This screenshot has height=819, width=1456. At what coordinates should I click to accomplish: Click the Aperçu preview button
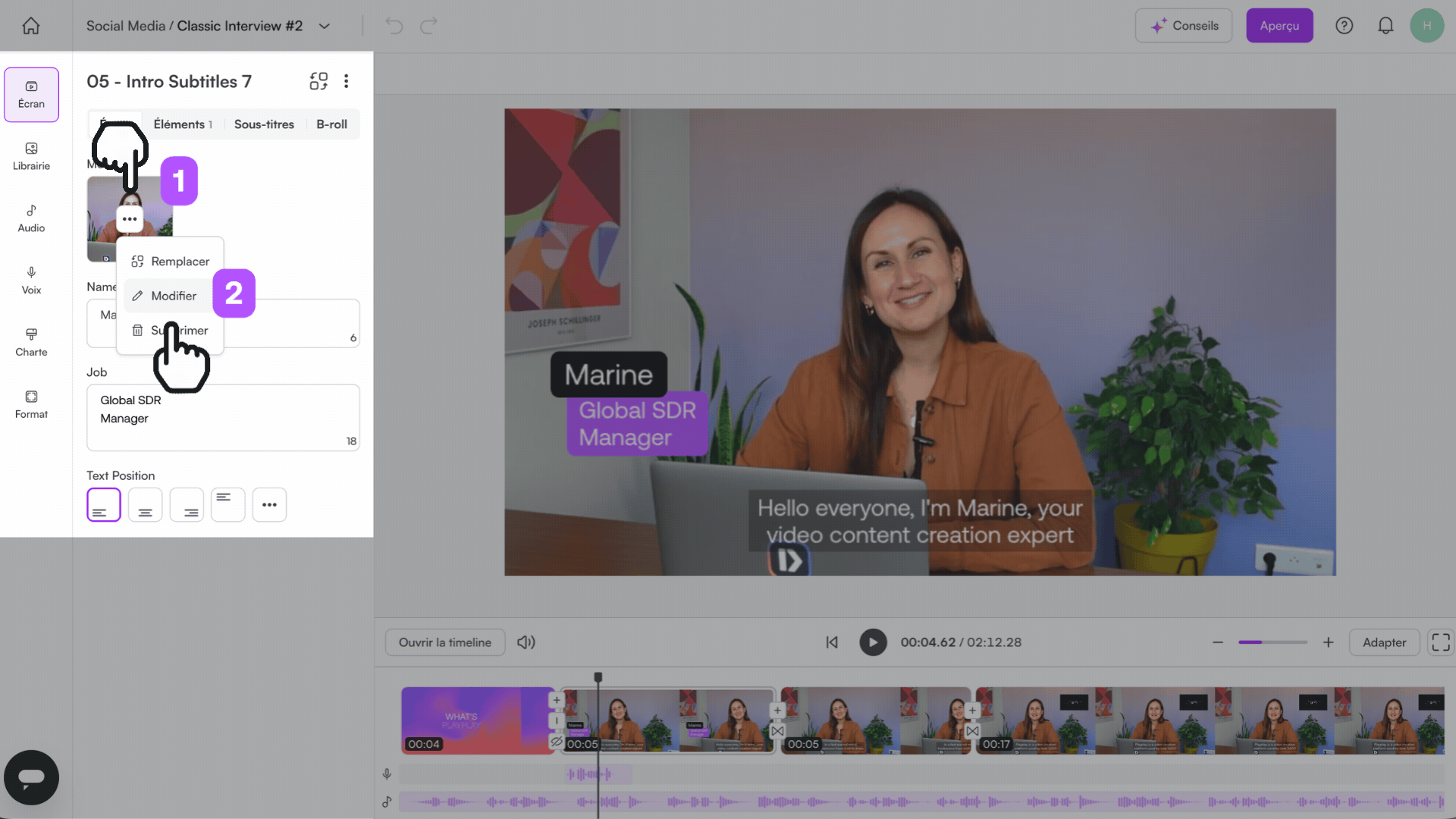(x=1279, y=26)
